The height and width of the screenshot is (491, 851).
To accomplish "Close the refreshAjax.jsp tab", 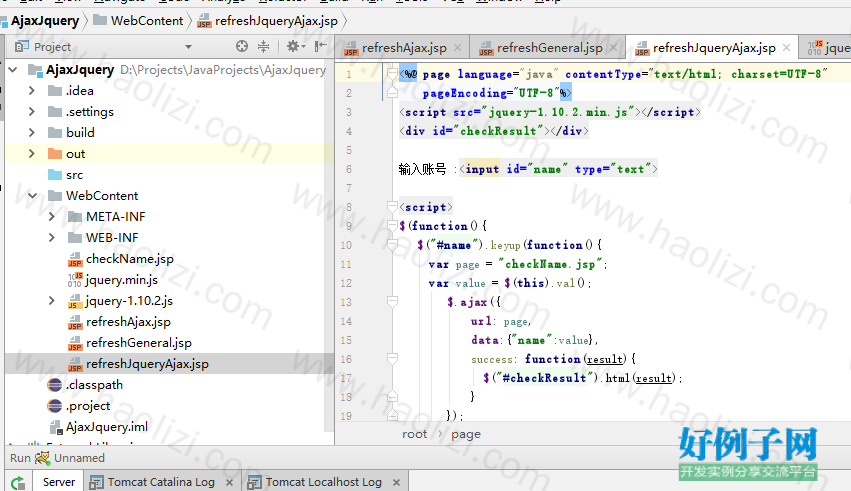I will point(458,48).
